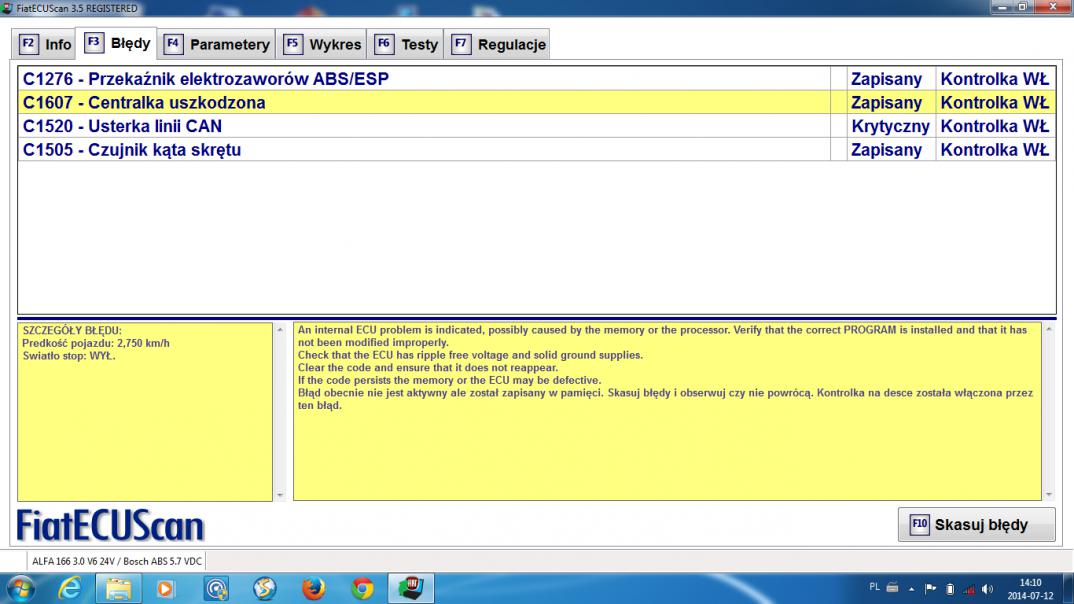Launch Firefox from taskbar
This screenshot has width=1074, height=604.
point(314,589)
